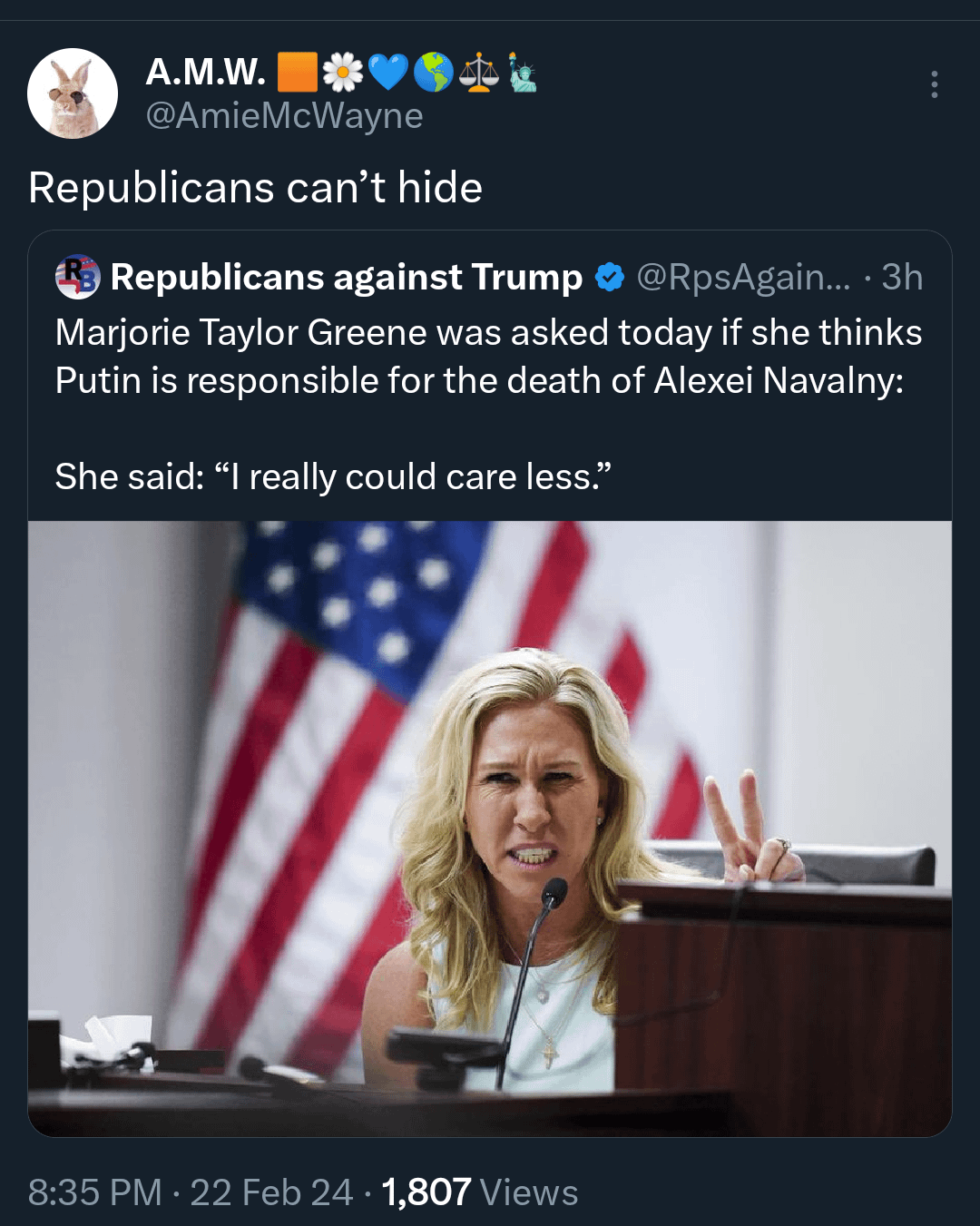Click the bunny profile avatar
This screenshot has width=980, height=1226.
73,93
